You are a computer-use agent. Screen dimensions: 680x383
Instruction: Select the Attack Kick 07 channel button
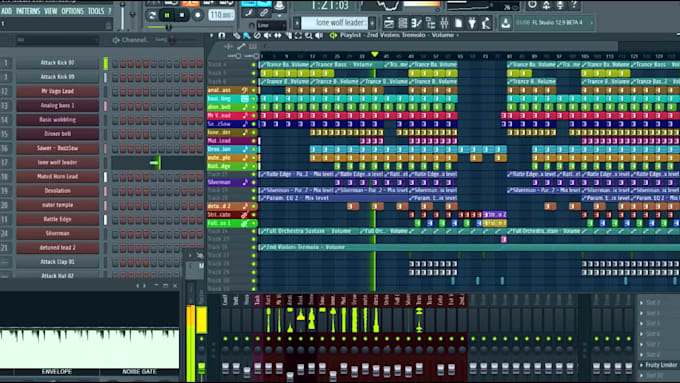pos(57,62)
